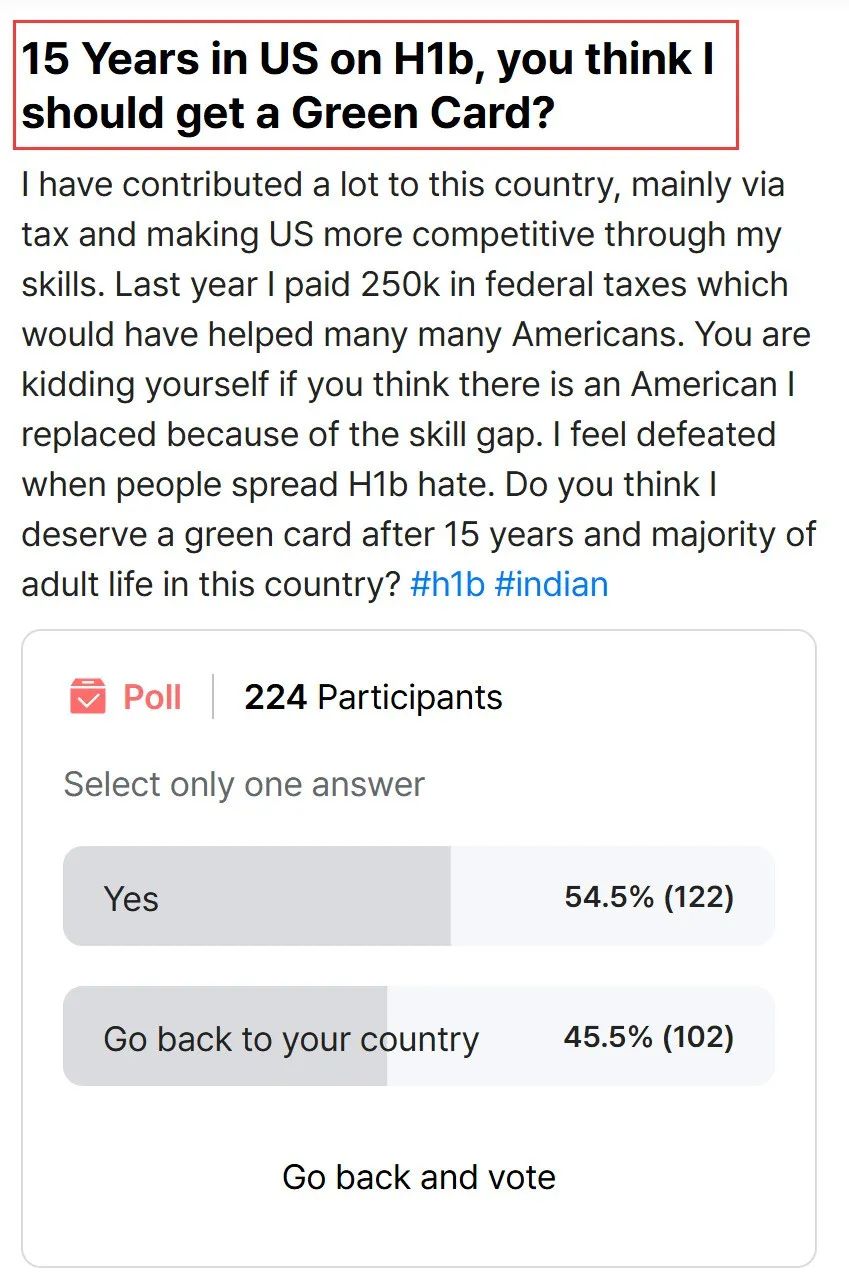Click the 45.5% (102) result figure
This screenshot has width=849, height=1277.
point(649,1036)
